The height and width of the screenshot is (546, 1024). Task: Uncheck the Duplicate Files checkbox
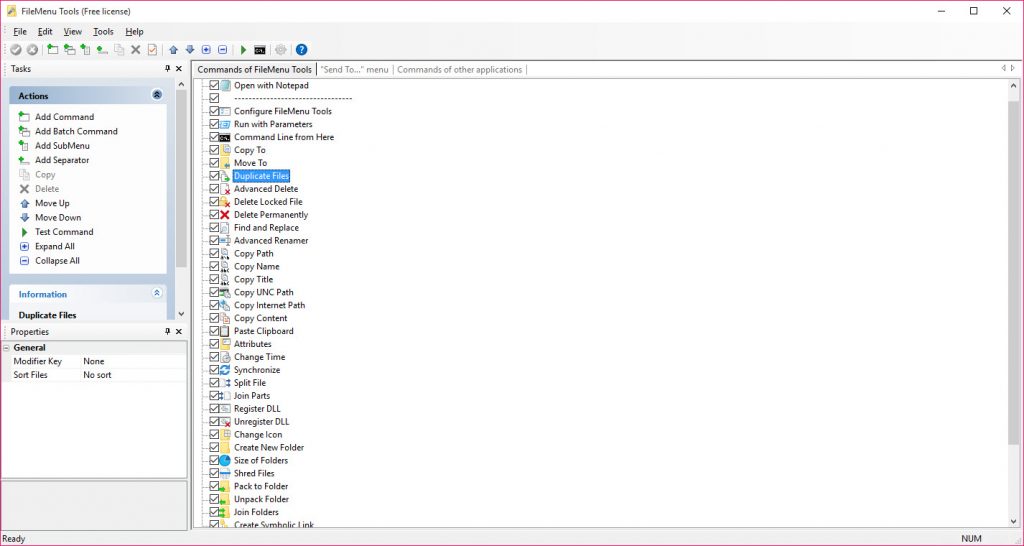(214, 176)
